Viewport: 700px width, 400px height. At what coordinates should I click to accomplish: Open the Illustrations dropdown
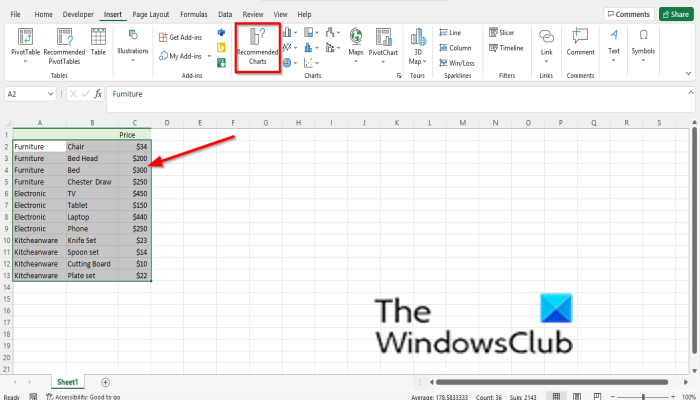click(x=133, y=46)
